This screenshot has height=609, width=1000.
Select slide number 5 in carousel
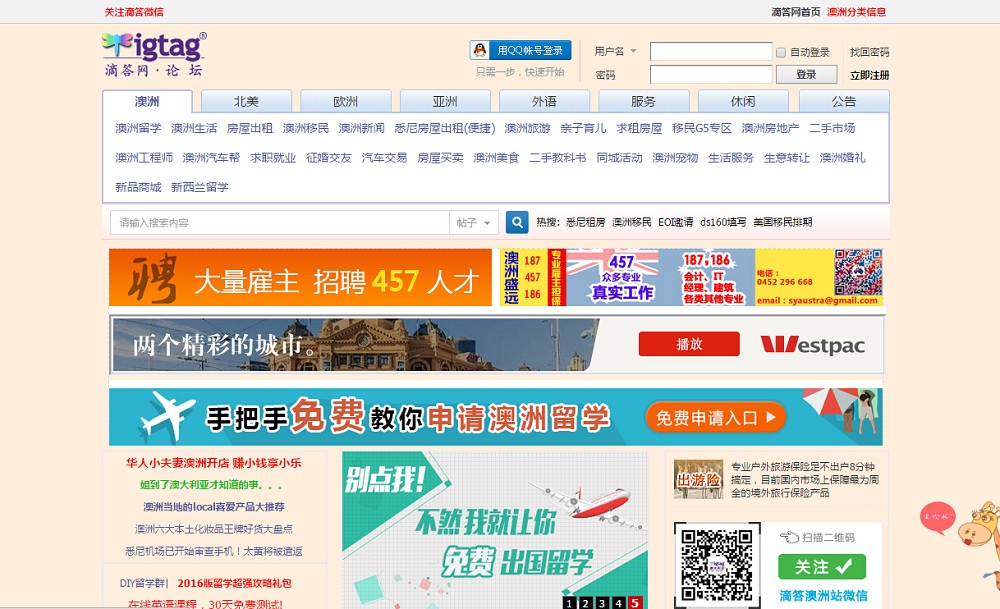click(635, 603)
